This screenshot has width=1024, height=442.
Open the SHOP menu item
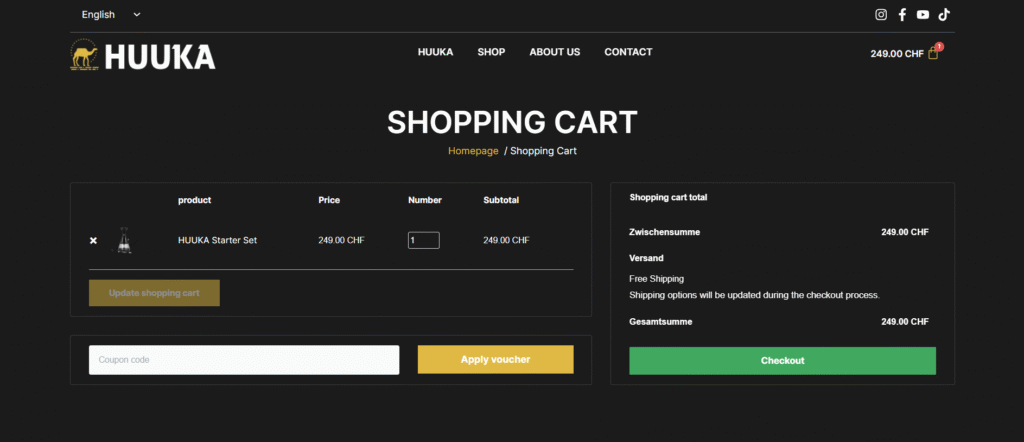click(x=491, y=52)
